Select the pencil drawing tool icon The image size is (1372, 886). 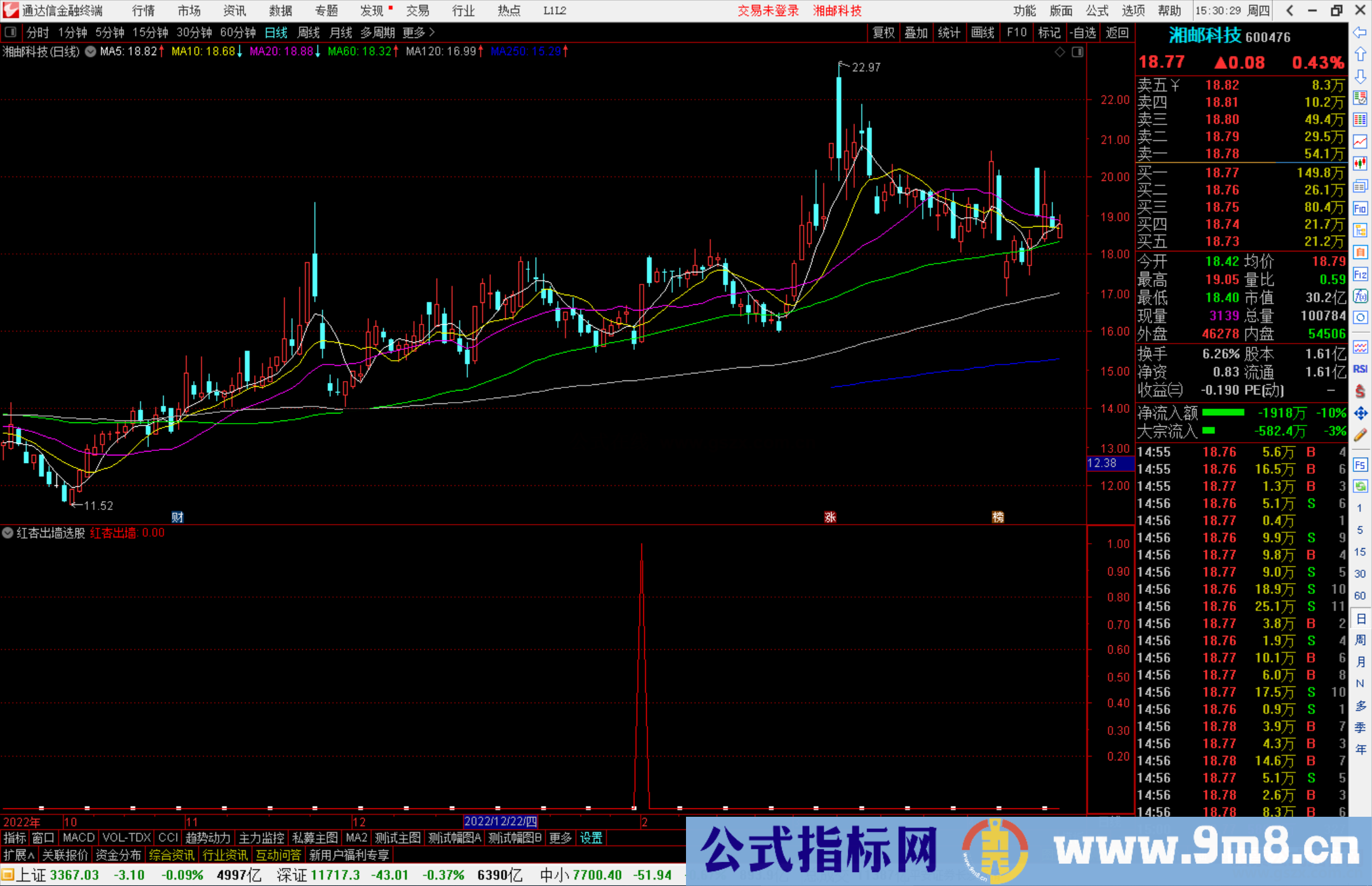pos(1360,435)
